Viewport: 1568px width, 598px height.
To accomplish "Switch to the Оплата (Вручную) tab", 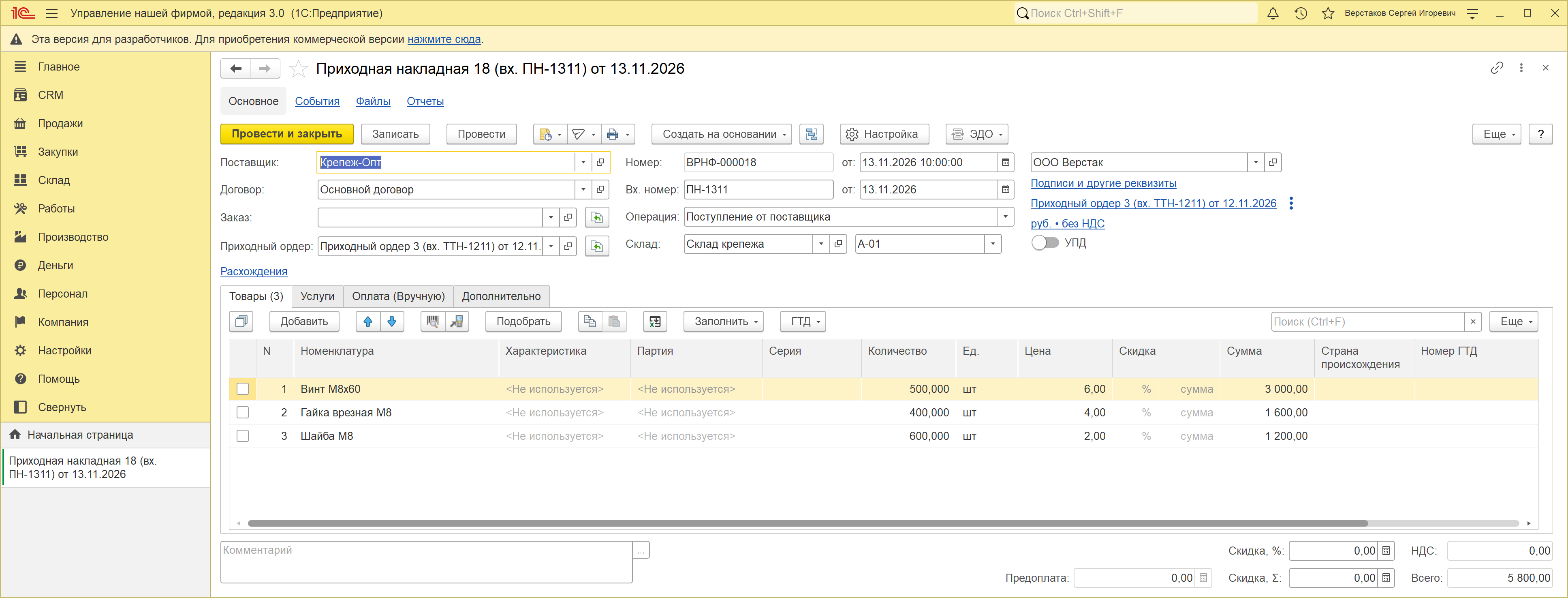I will coord(398,296).
